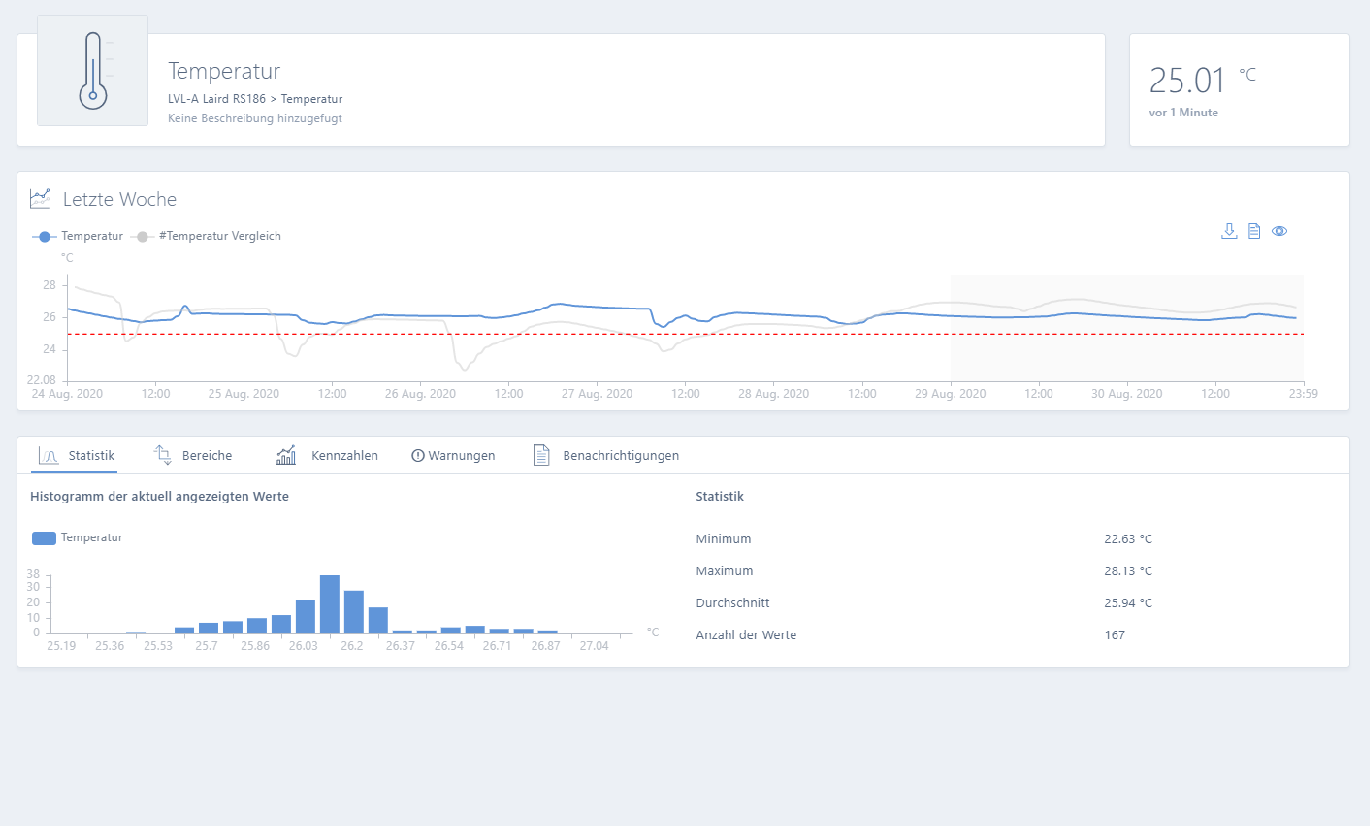Screen dimensions: 1370x826
Task: Click the Kennzahlen bar chart icon
Action: coord(286,456)
